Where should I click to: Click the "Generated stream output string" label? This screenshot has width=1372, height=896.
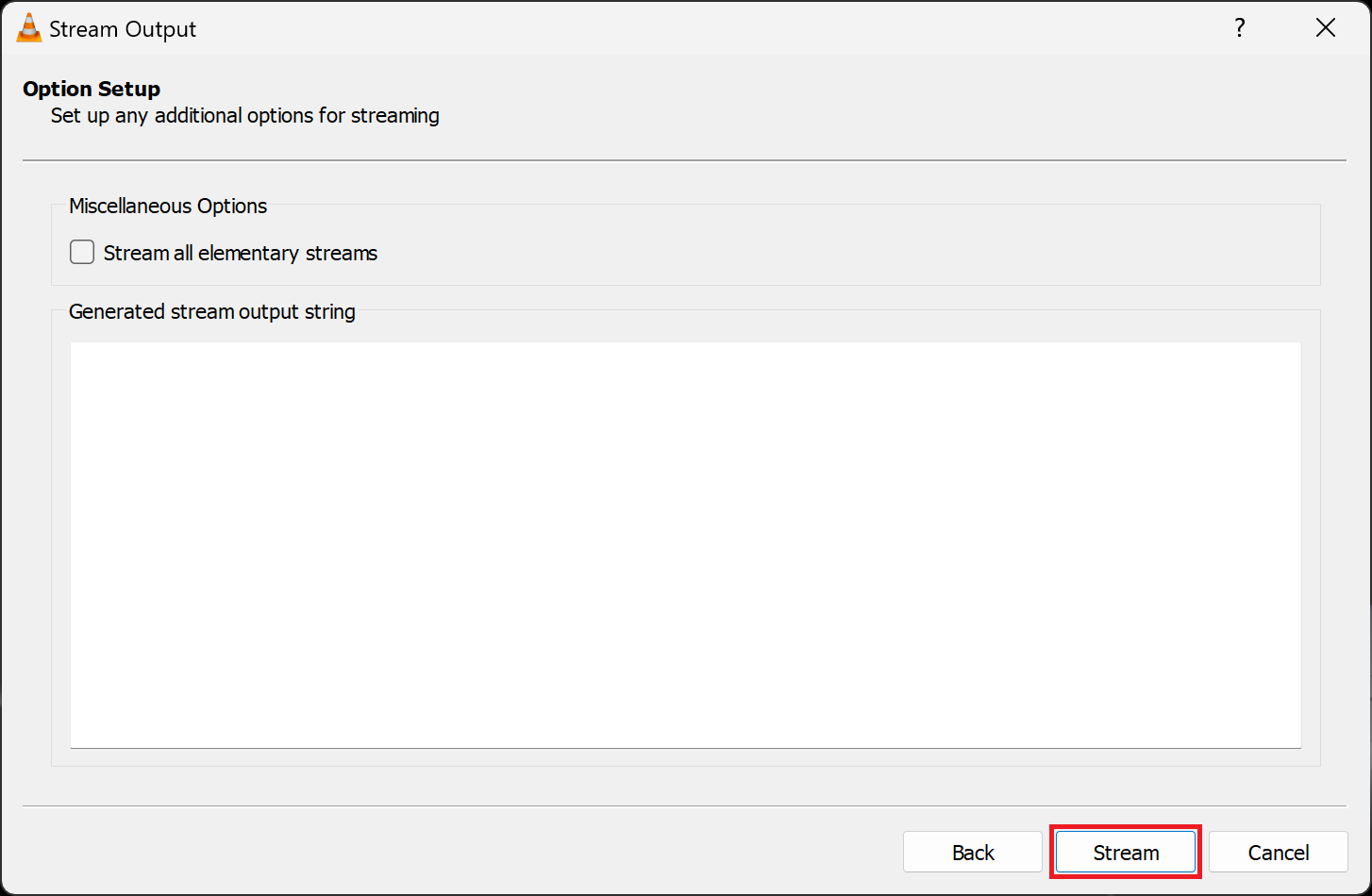pyautogui.click(x=212, y=311)
